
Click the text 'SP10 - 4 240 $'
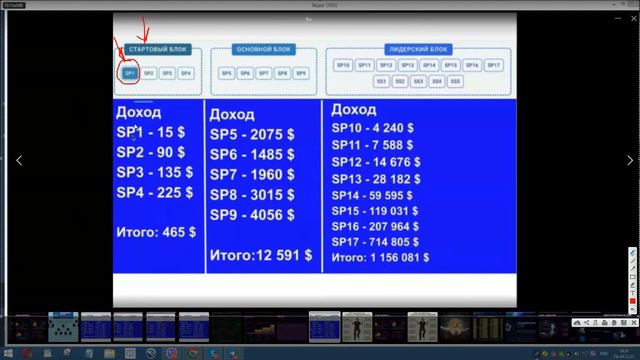pyautogui.click(x=373, y=128)
